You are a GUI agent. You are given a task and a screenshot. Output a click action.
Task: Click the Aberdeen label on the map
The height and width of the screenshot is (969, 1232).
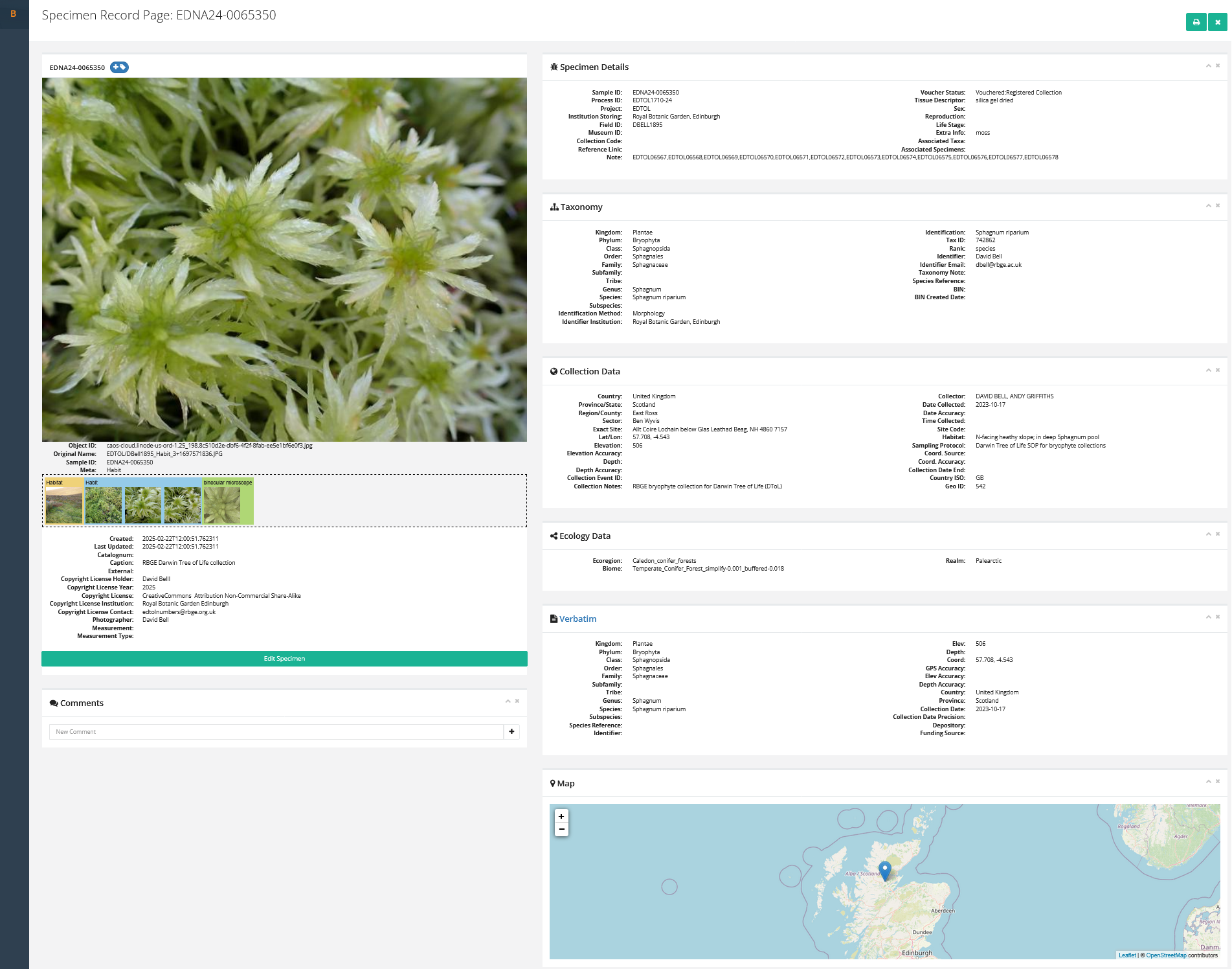pos(943,911)
